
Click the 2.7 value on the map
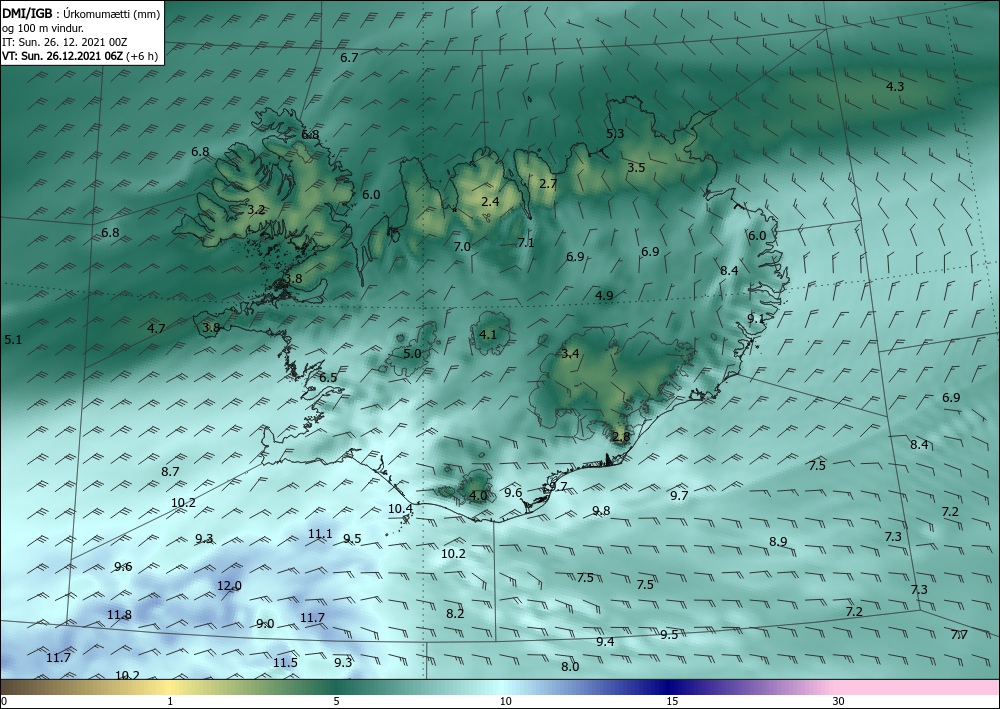[548, 184]
